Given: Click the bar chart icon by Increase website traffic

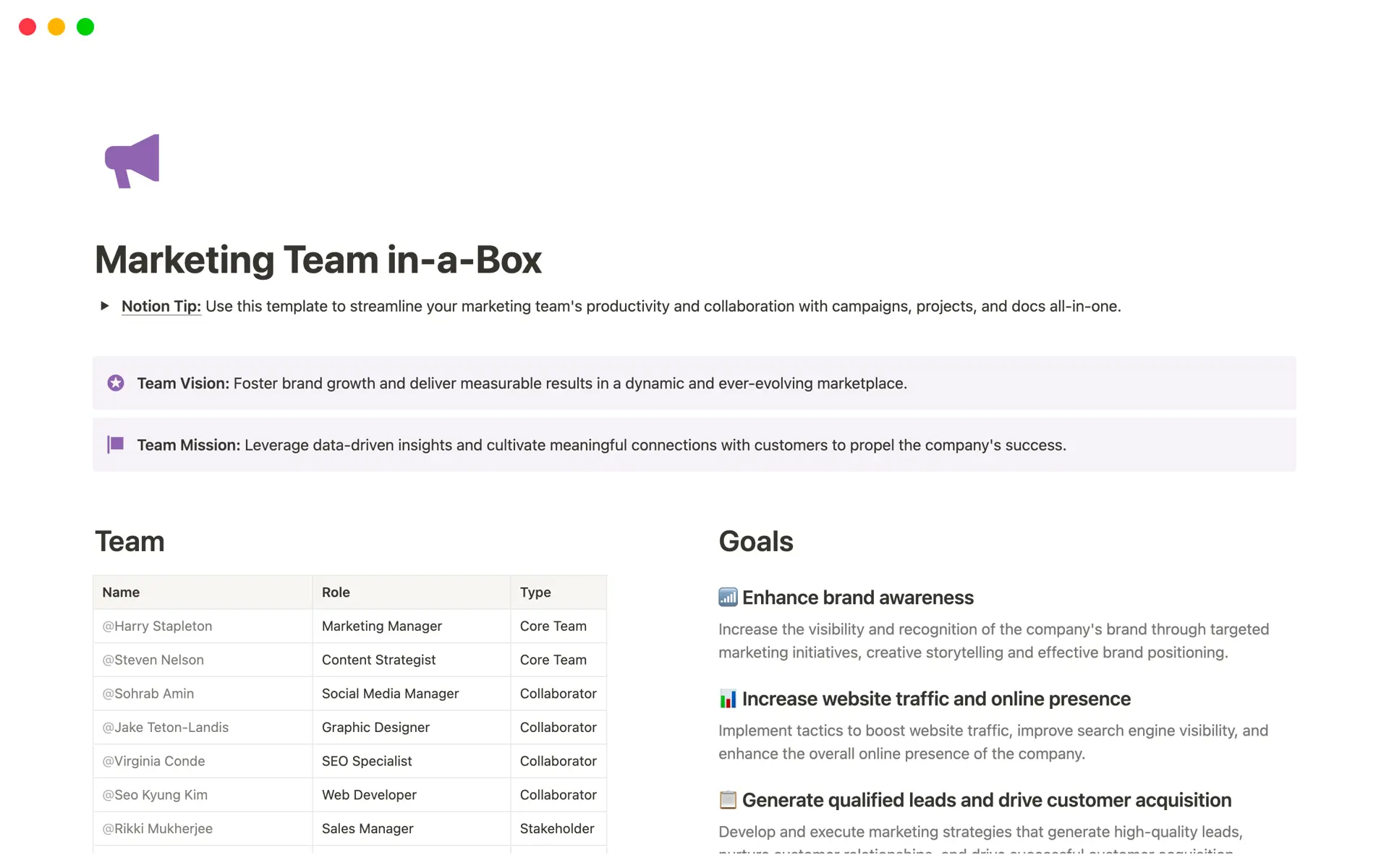Looking at the screenshot, I should point(728,699).
